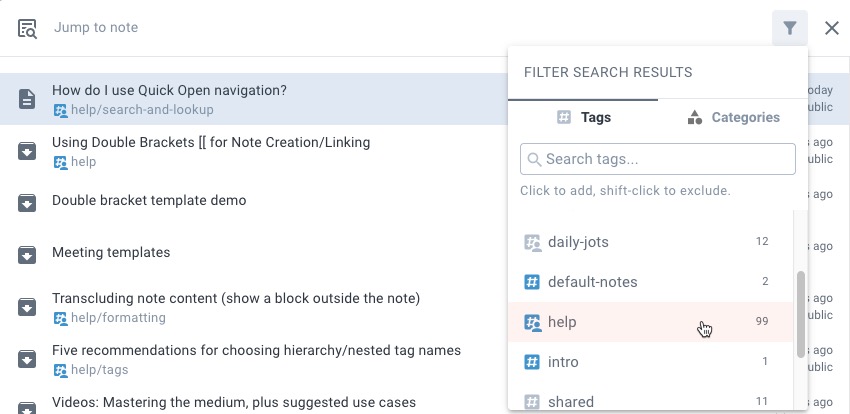The image size is (850, 414).
Task: Click the magnifier icon in Search tags
Action: coord(534,159)
